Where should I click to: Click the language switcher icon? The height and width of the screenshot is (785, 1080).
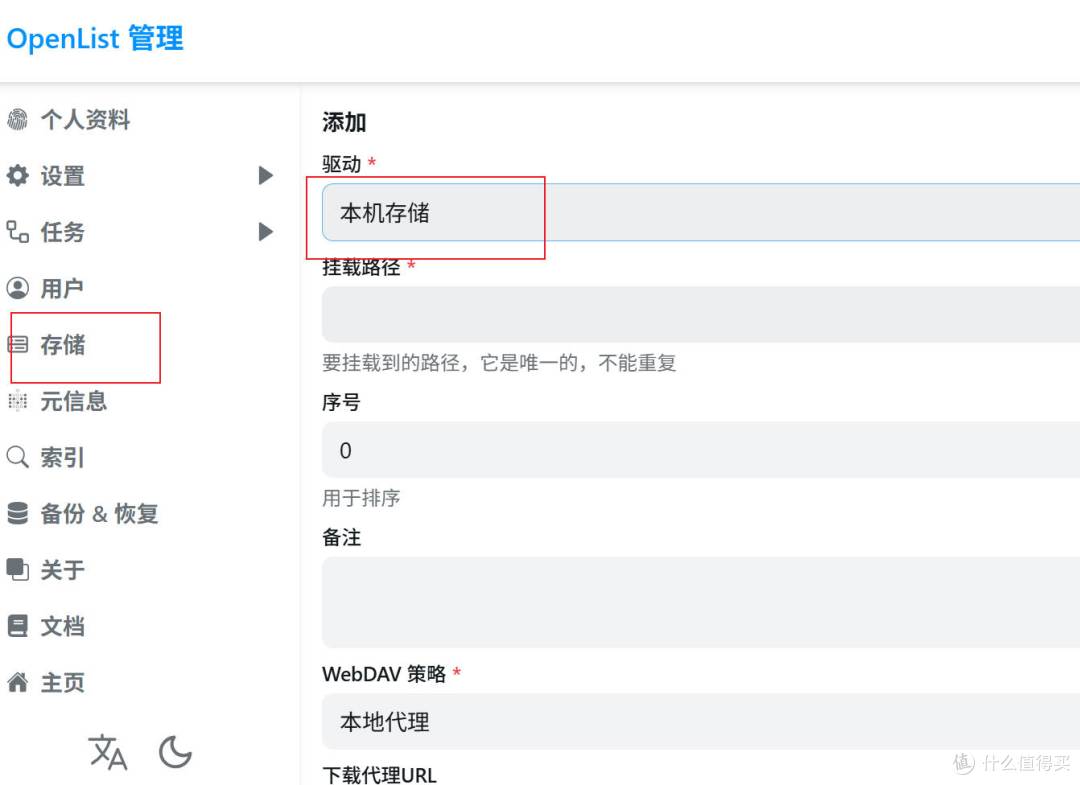tap(108, 753)
